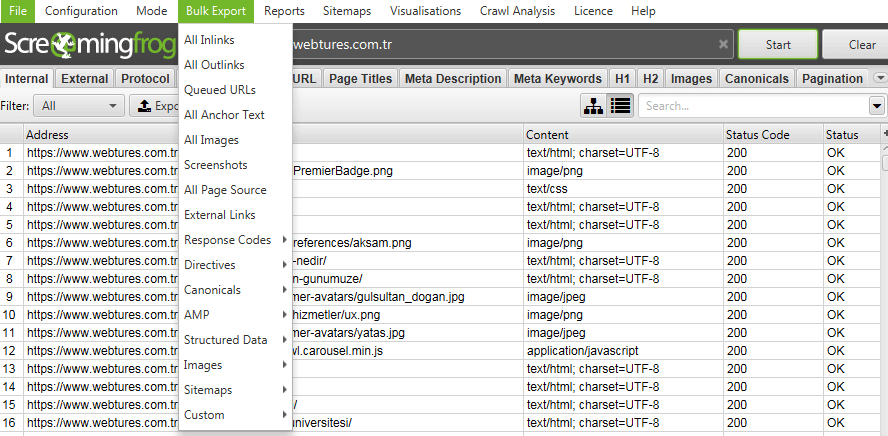888x436 pixels.
Task: Expand the Sitemaps submenu in Bulk Export
Action: click(x=236, y=390)
